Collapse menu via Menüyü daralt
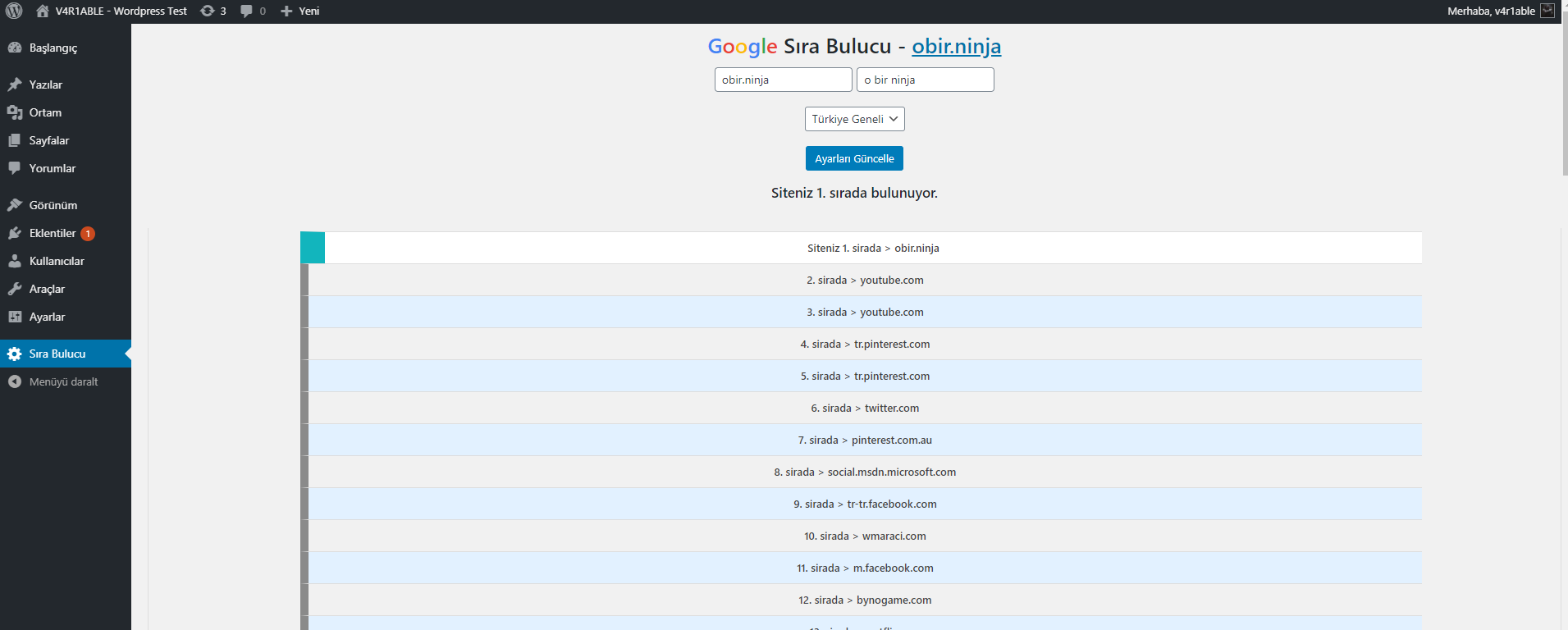The image size is (1568, 630). (x=66, y=381)
